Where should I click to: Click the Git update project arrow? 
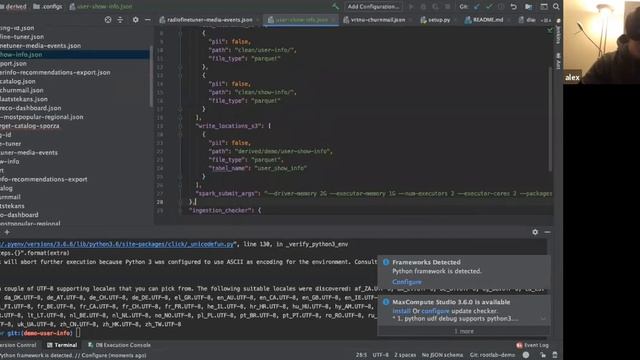click(x=477, y=7)
